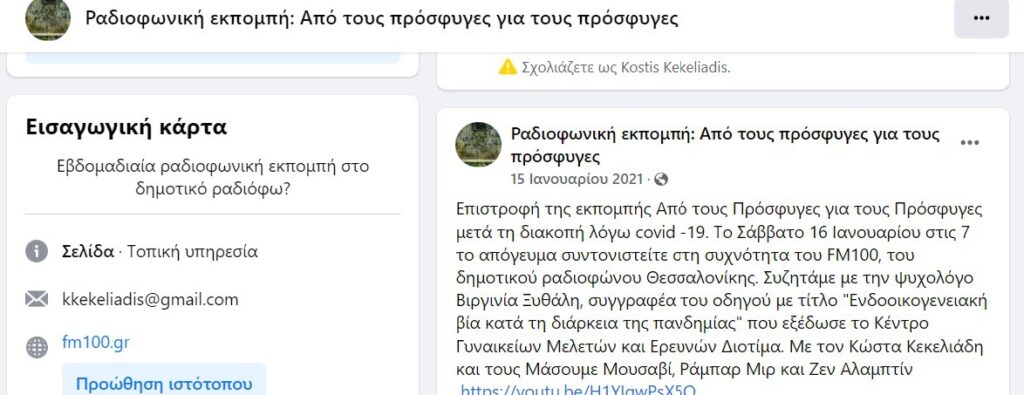Open the post's three-dot options menu
Screen dimensions: 1024x395
click(x=970, y=143)
